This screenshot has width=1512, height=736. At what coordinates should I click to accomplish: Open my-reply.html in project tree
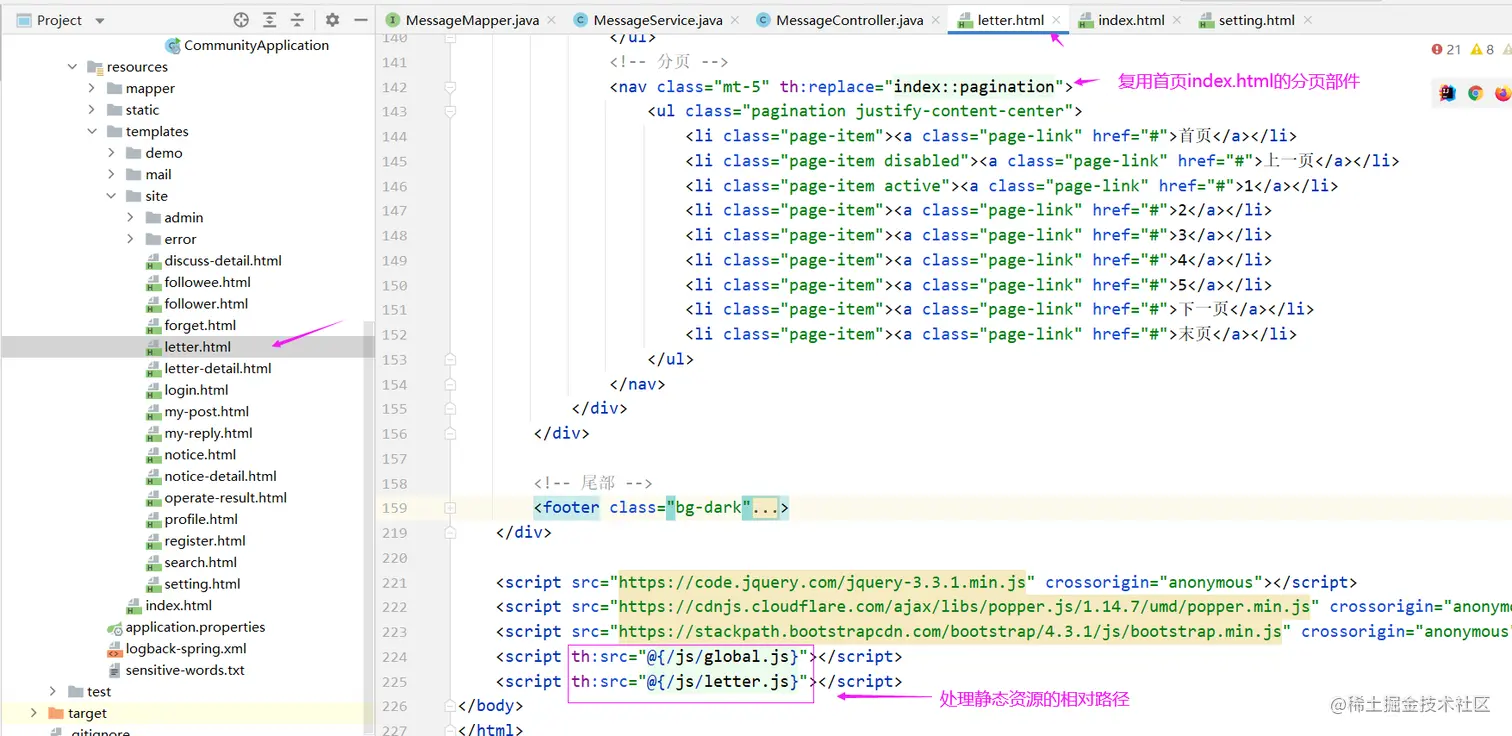(x=208, y=433)
